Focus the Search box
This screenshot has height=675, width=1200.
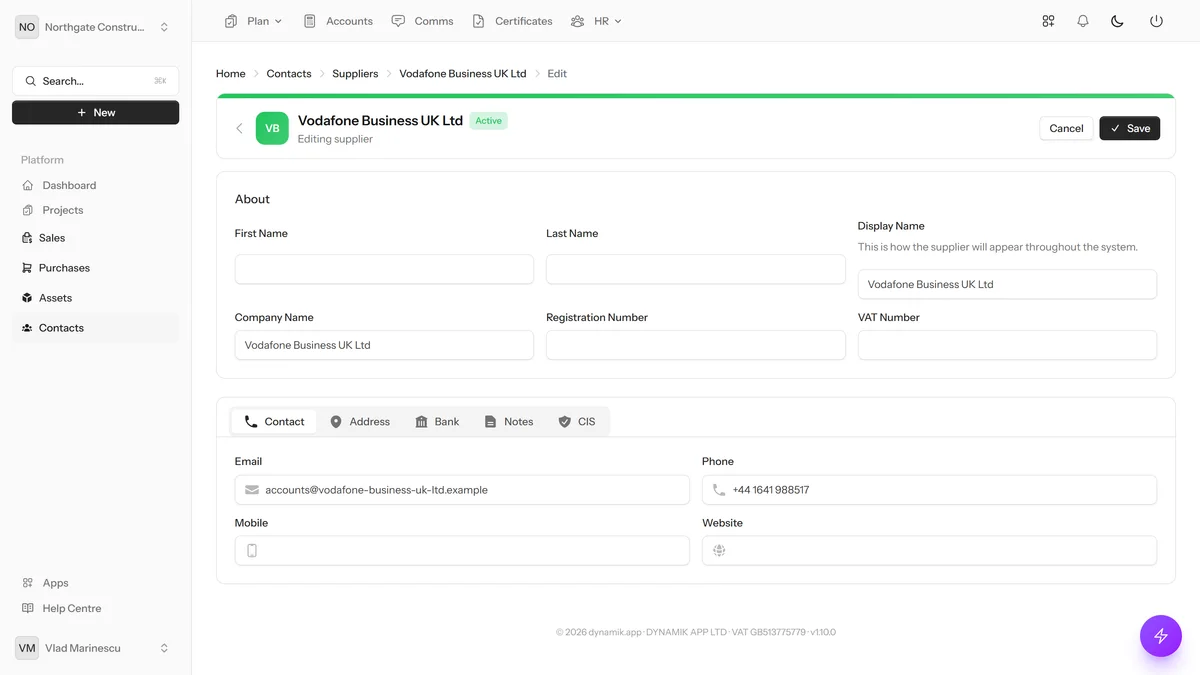pyautogui.click(x=96, y=81)
